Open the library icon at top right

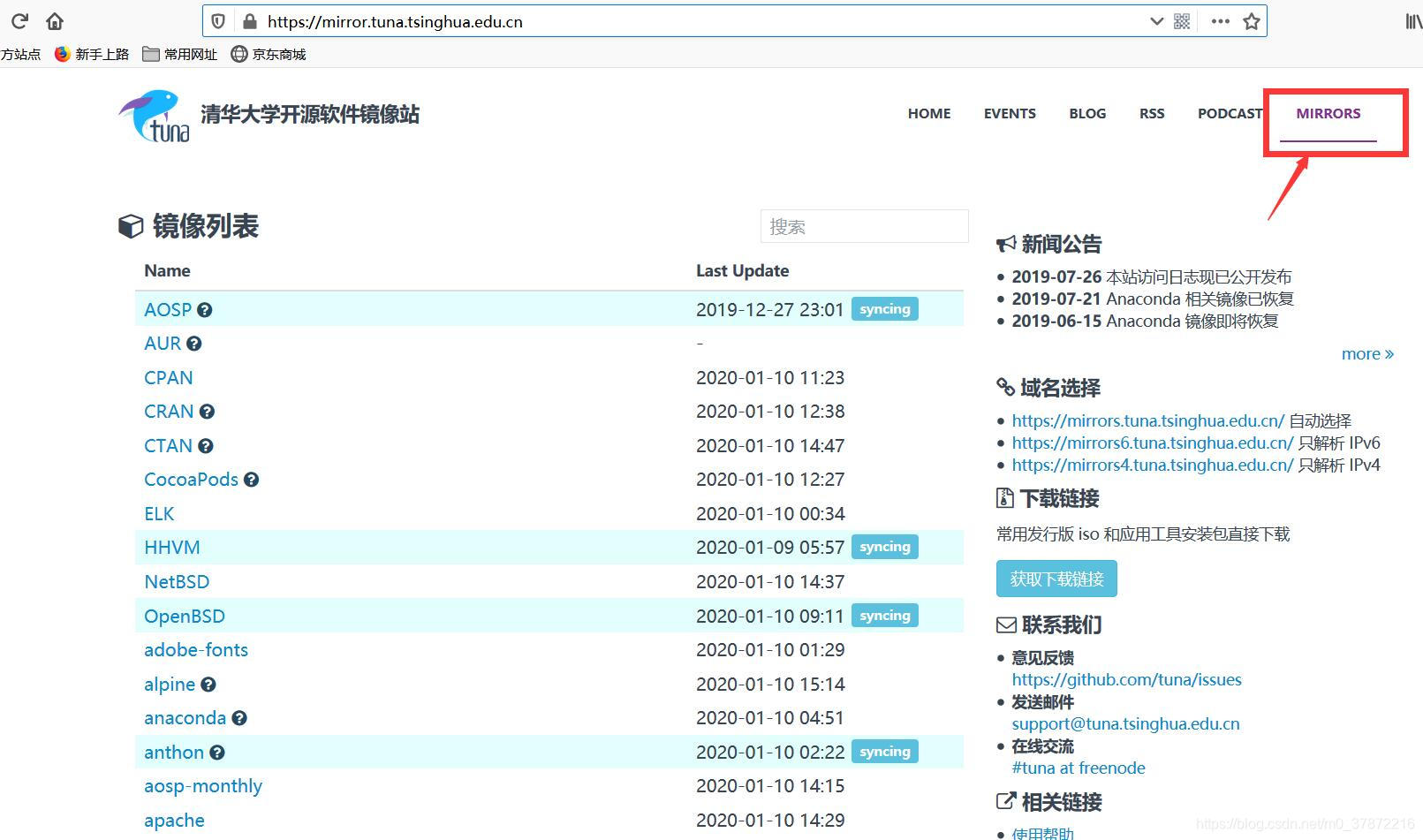point(1411,21)
